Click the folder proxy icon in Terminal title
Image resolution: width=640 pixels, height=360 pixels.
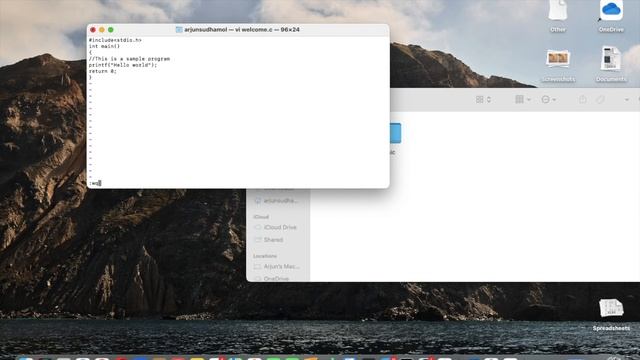click(179, 30)
